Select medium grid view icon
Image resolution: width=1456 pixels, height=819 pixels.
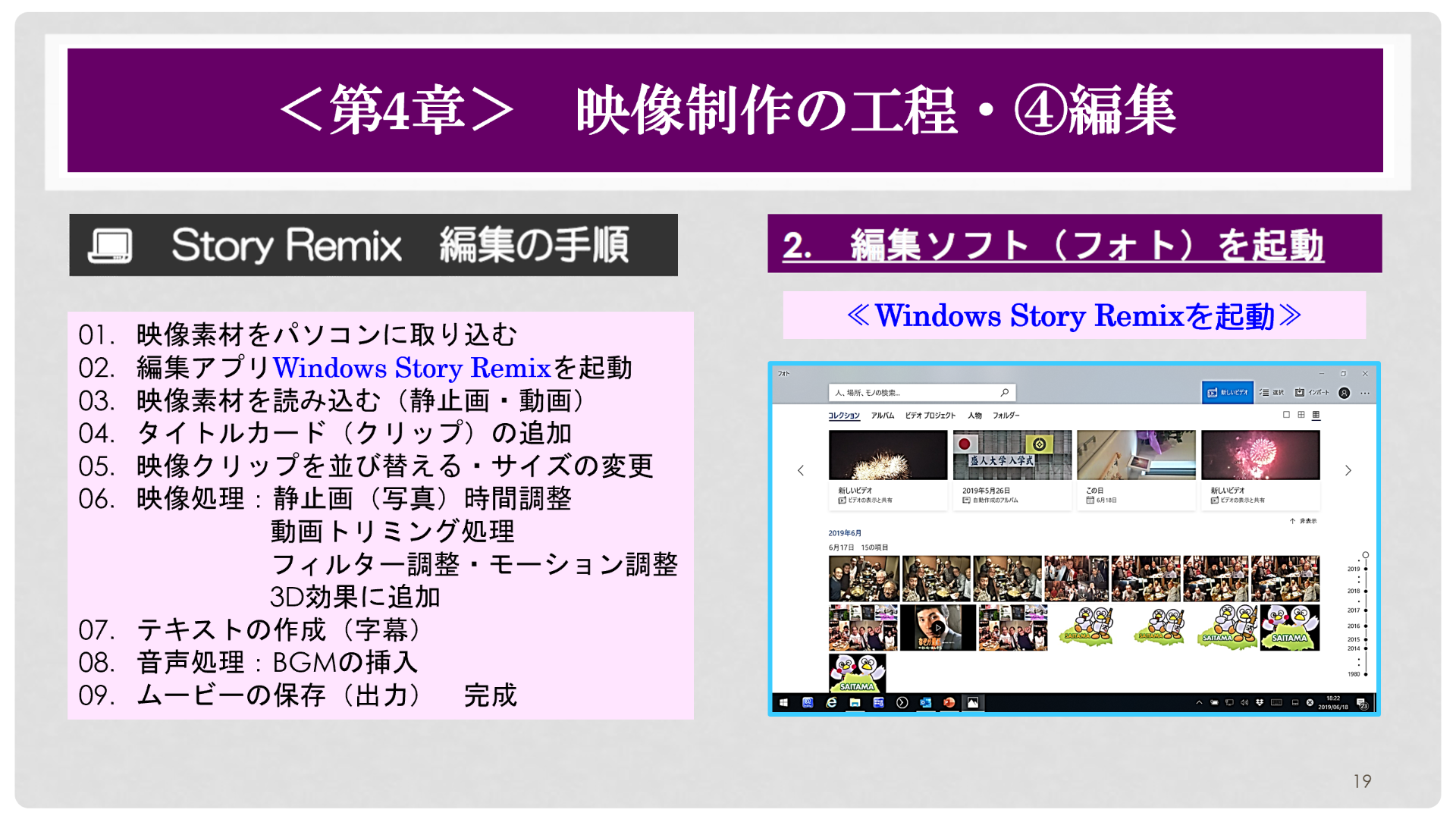1301,415
